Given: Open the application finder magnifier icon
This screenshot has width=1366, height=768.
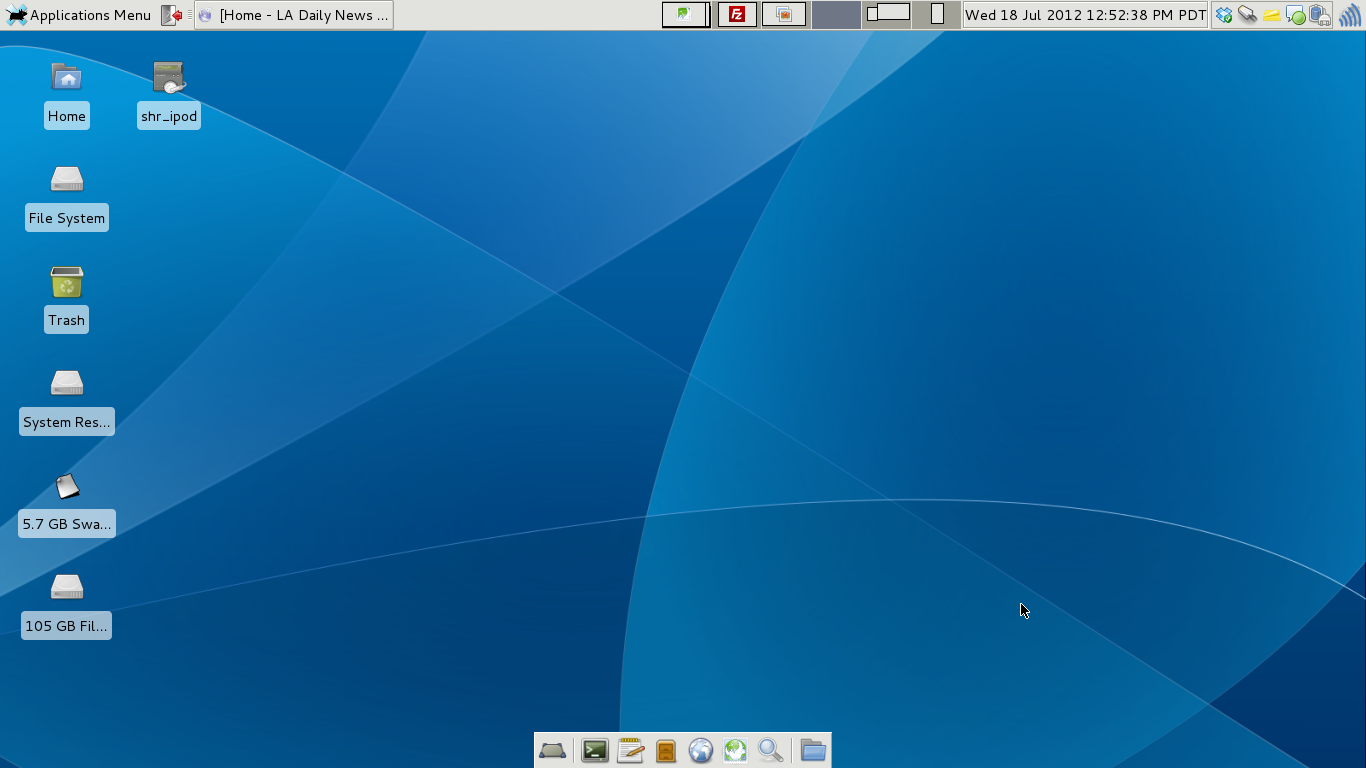Looking at the screenshot, I should pos(770,750).
